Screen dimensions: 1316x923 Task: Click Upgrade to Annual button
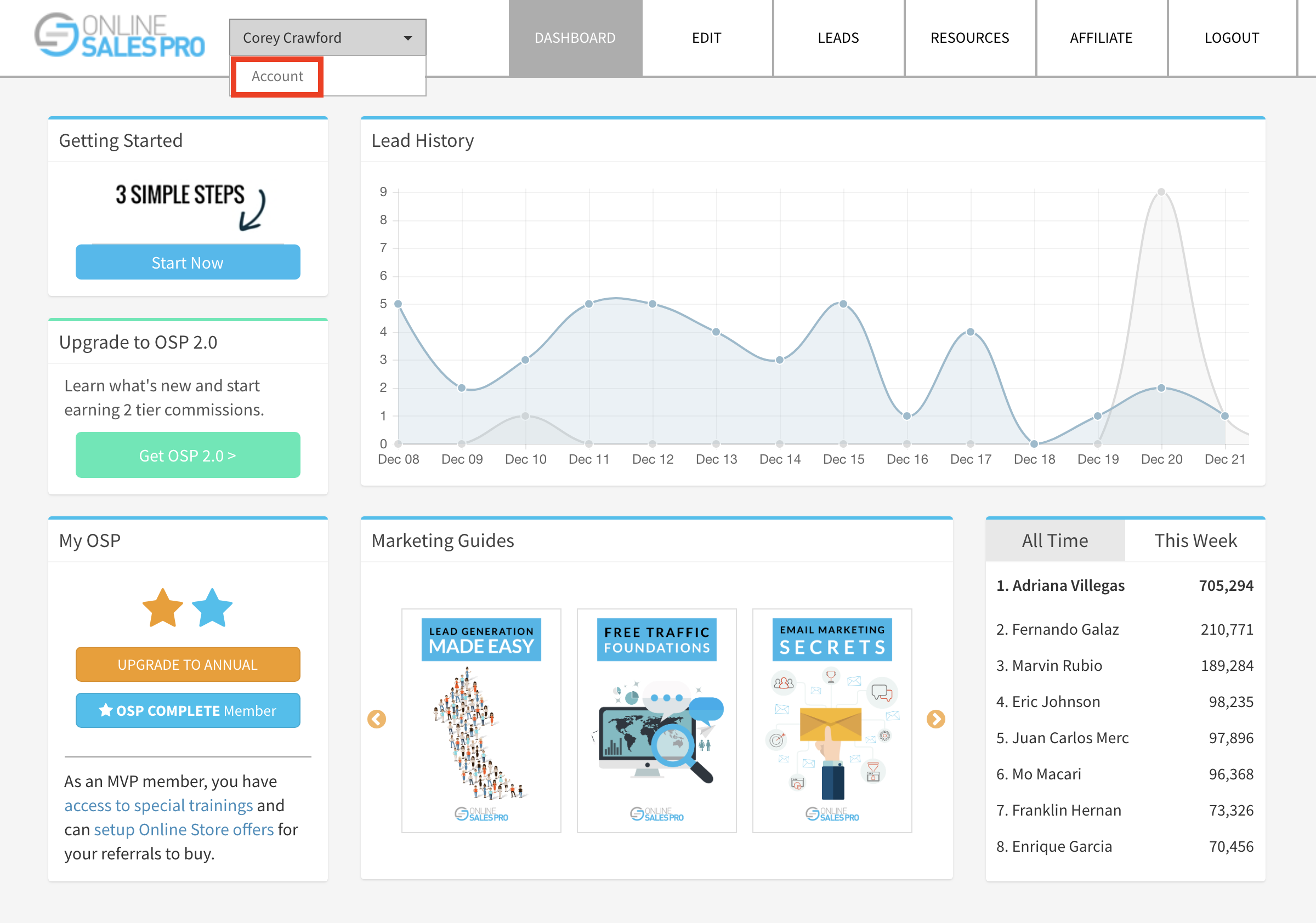[x=188, y=665]
